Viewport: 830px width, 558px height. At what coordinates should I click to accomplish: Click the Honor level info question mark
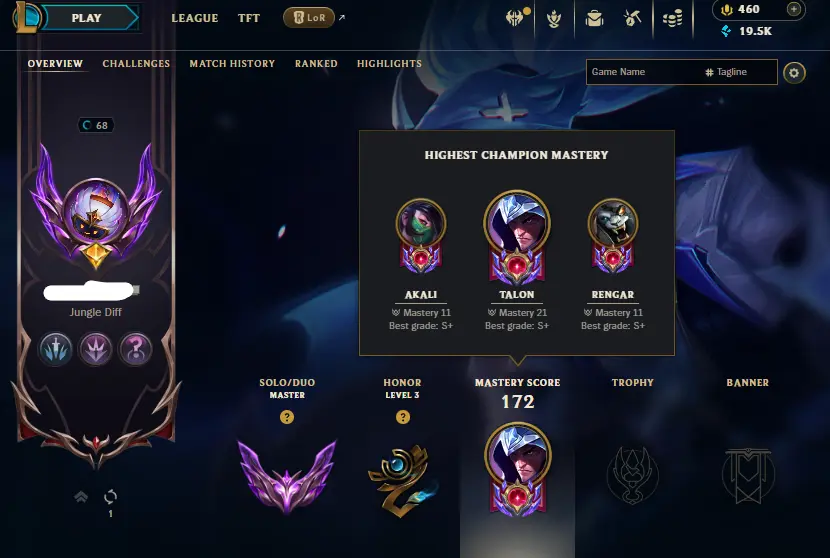pos(402,417)
